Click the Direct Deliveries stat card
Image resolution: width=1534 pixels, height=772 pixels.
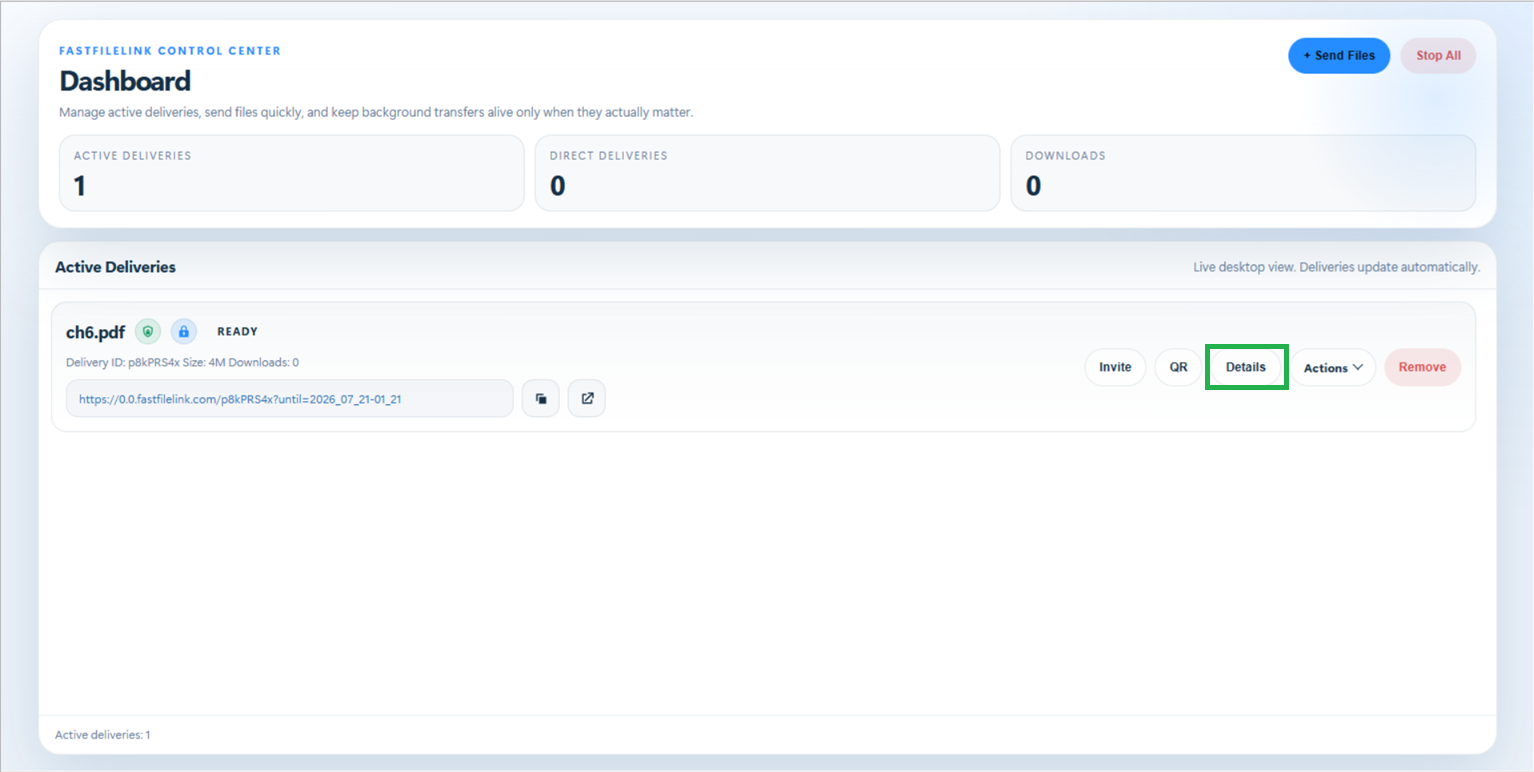pyautogui.click(x=767, y=173)
